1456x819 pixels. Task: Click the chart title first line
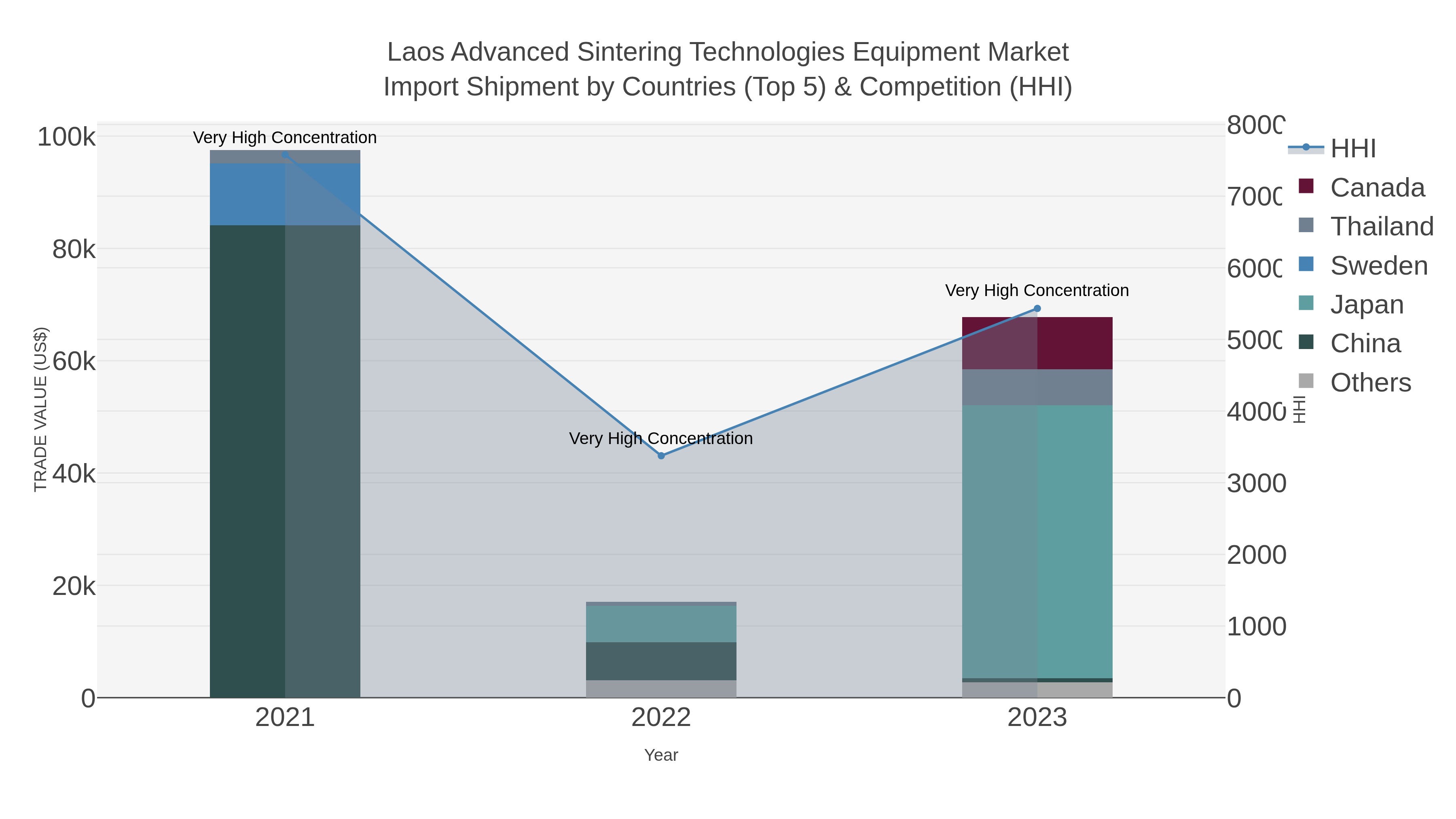pyautogui.click(x=728, y=52)
